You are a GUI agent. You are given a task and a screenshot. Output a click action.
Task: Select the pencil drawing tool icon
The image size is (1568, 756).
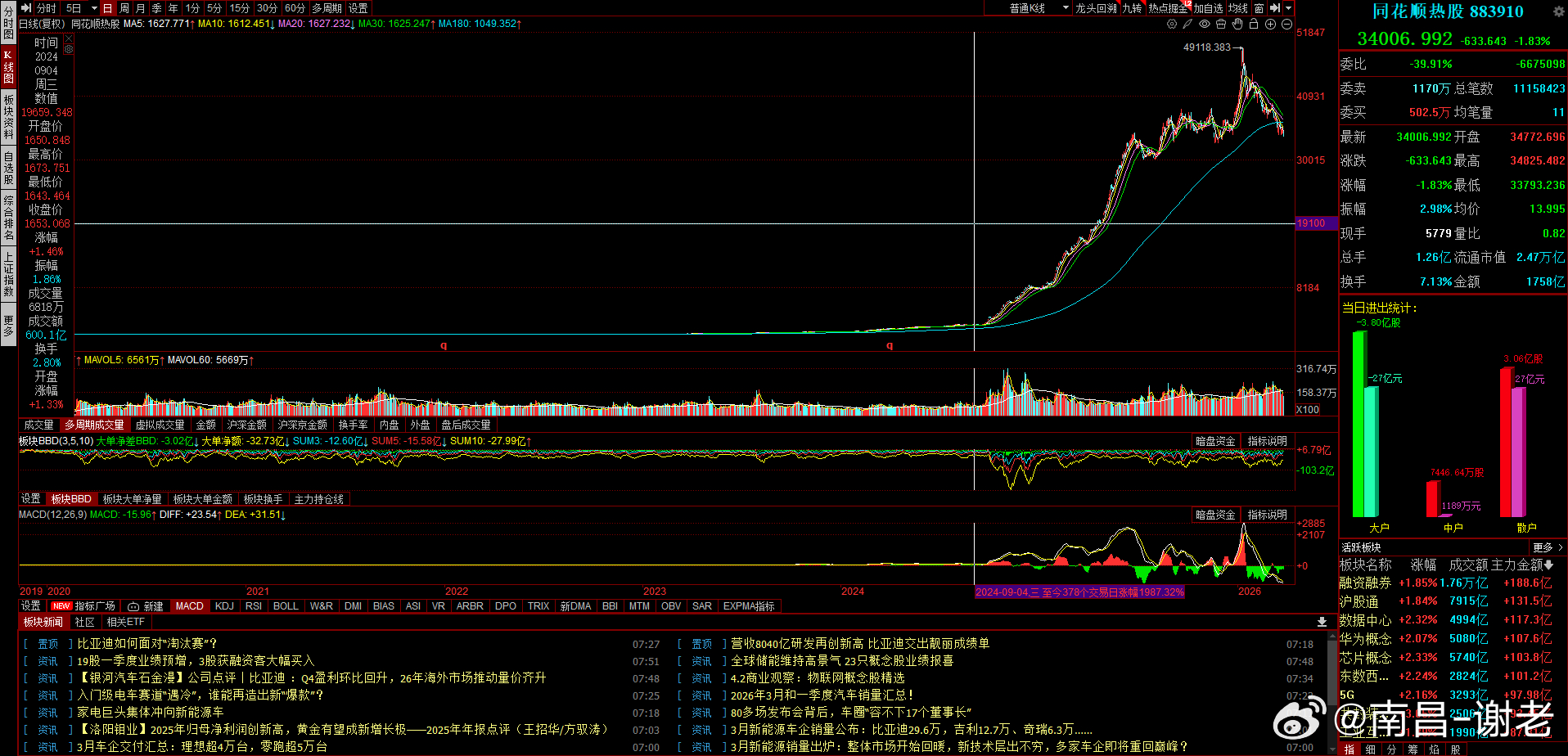pyautogui.click(x=1187, y=25)
